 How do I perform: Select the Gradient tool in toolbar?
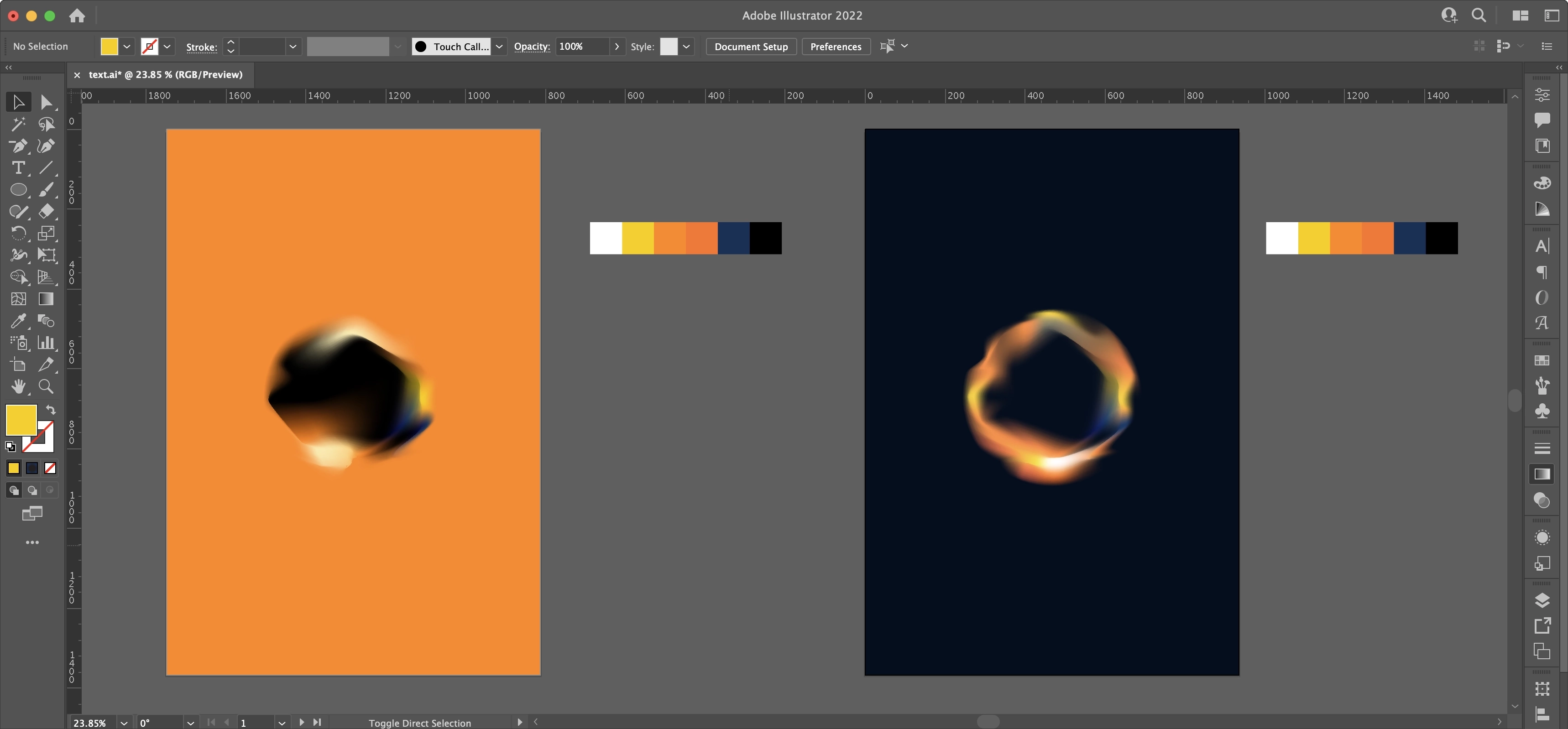[x=46, y=299]
